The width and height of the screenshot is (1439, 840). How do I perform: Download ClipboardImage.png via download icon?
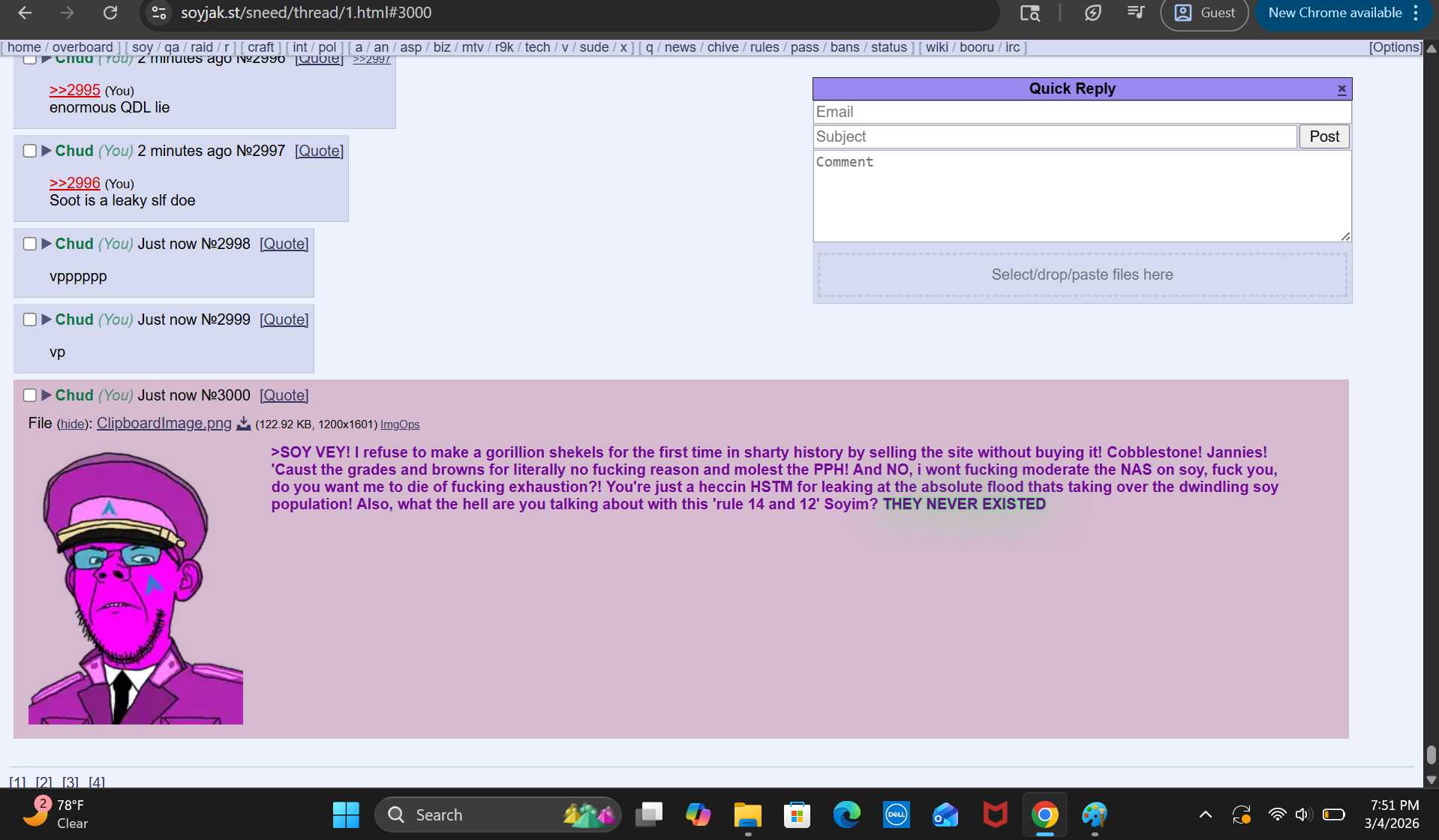(244, 424)
